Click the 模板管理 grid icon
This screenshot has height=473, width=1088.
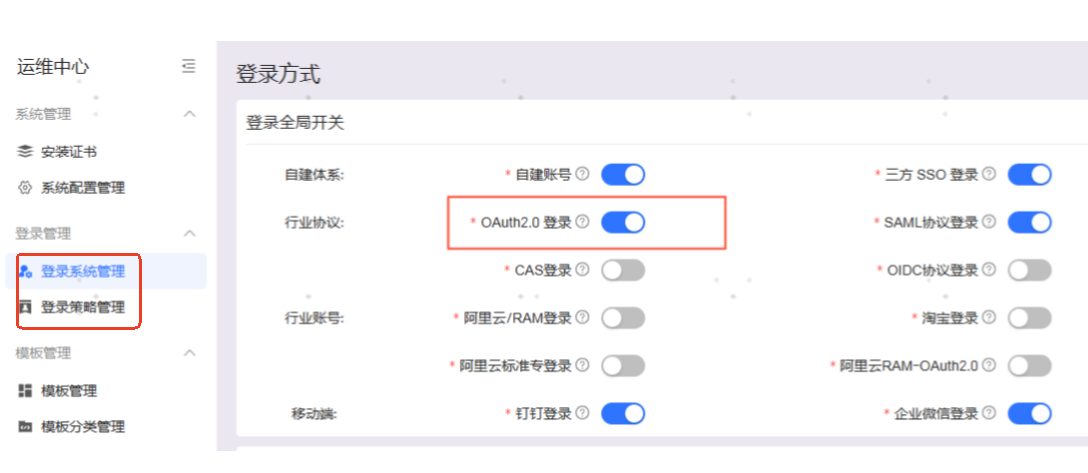[x=26, y=391]
